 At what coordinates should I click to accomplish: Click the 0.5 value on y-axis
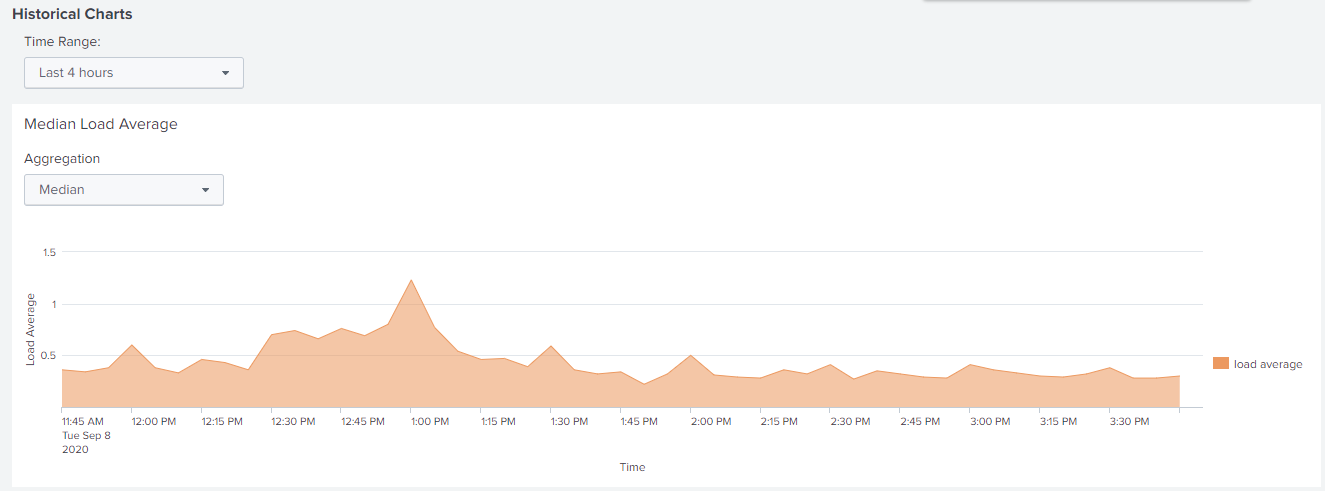49,356
